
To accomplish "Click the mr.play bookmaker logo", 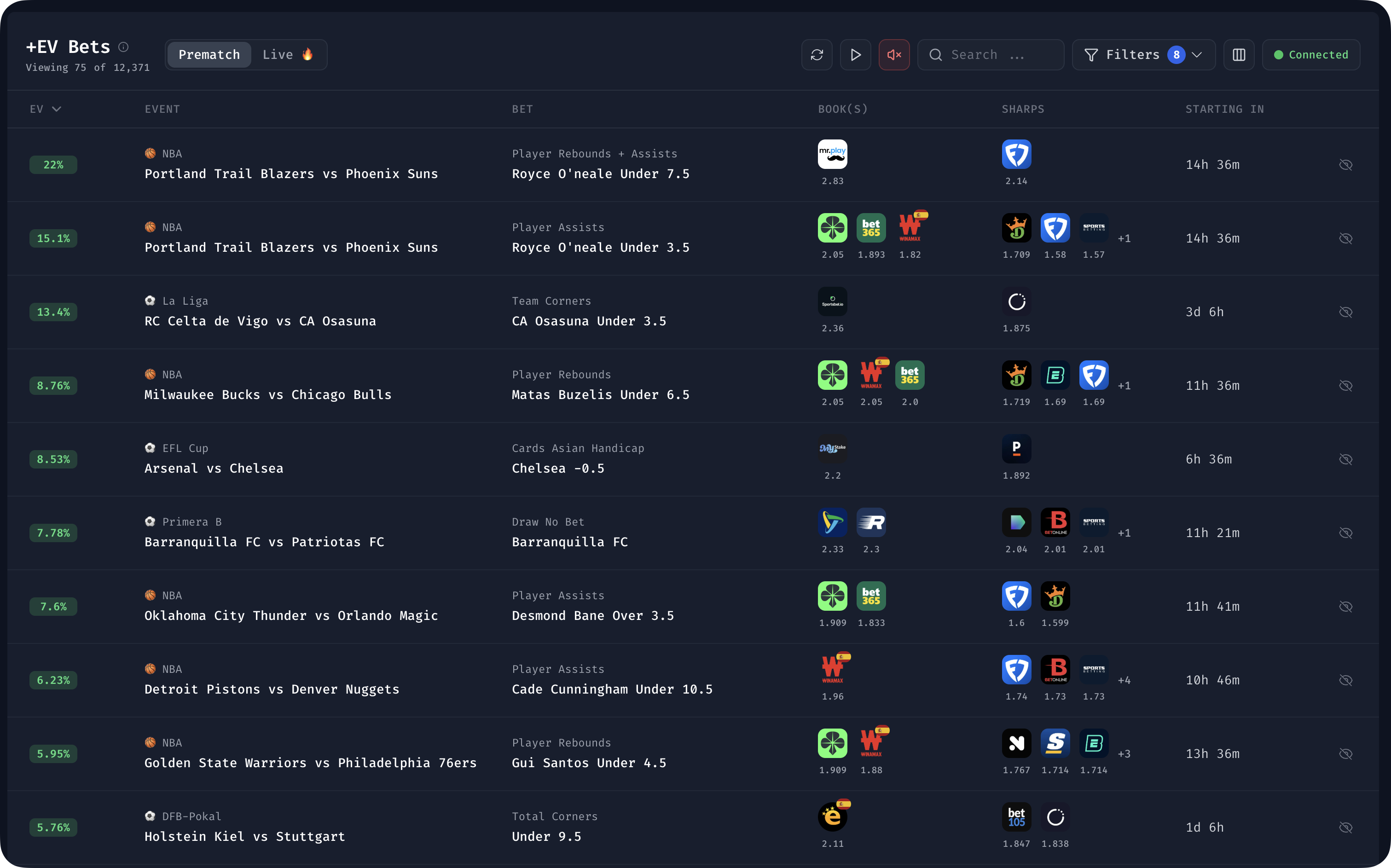I will click(x=832, y=154).
